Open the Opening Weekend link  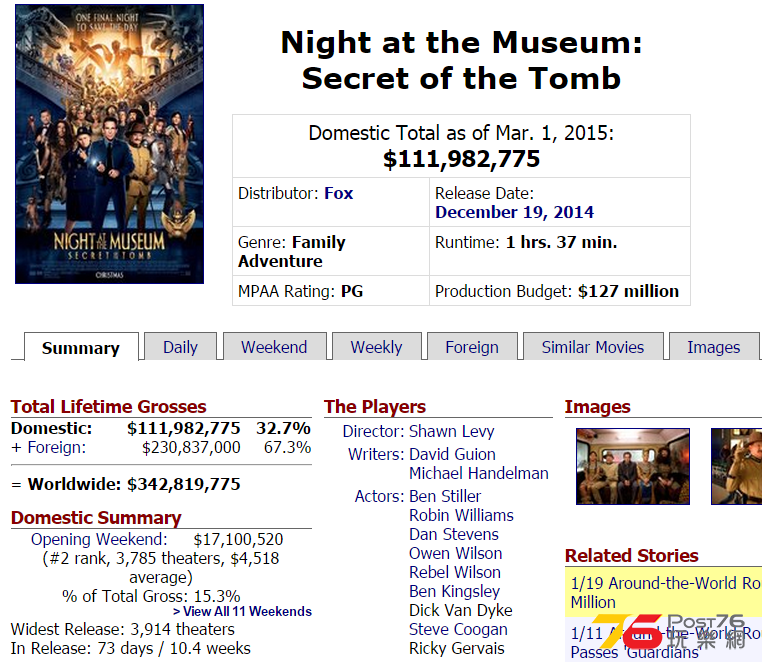point(99,540)
